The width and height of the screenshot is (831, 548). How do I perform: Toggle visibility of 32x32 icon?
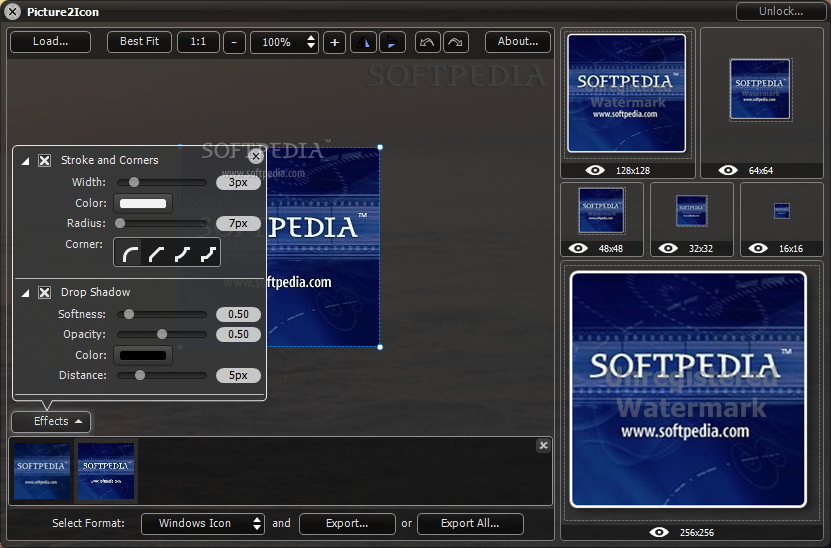point(668,248)
